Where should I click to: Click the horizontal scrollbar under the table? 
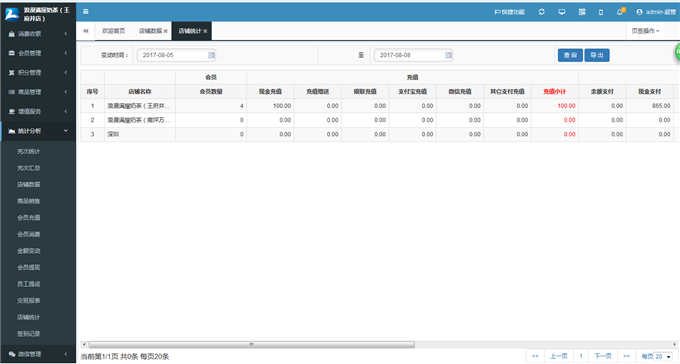point(252,344)
